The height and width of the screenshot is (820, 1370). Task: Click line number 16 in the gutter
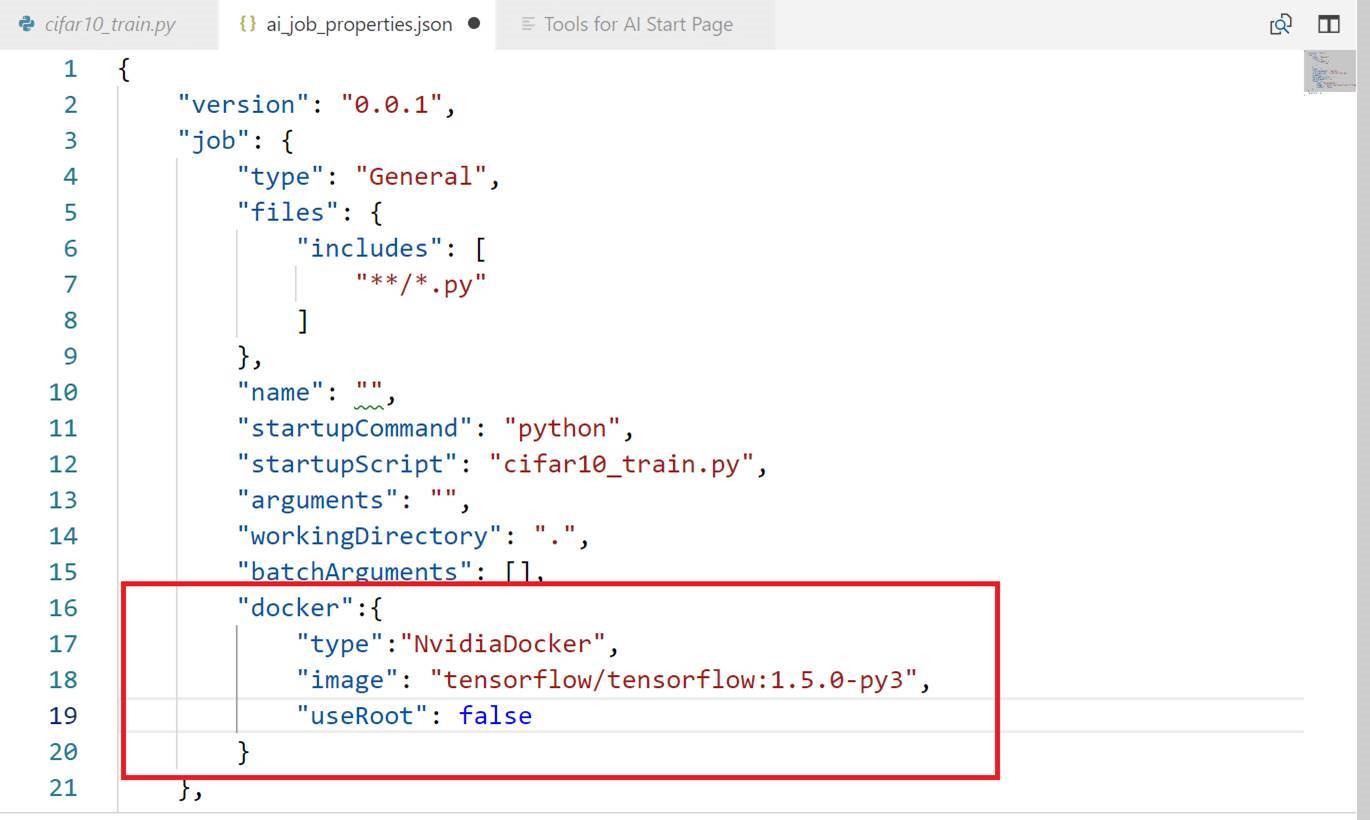[64, 607]
